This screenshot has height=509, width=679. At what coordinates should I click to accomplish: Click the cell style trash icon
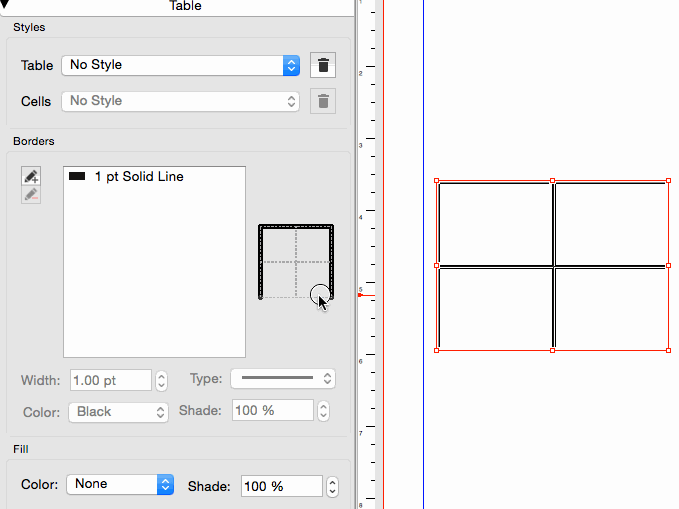(322, 101)
